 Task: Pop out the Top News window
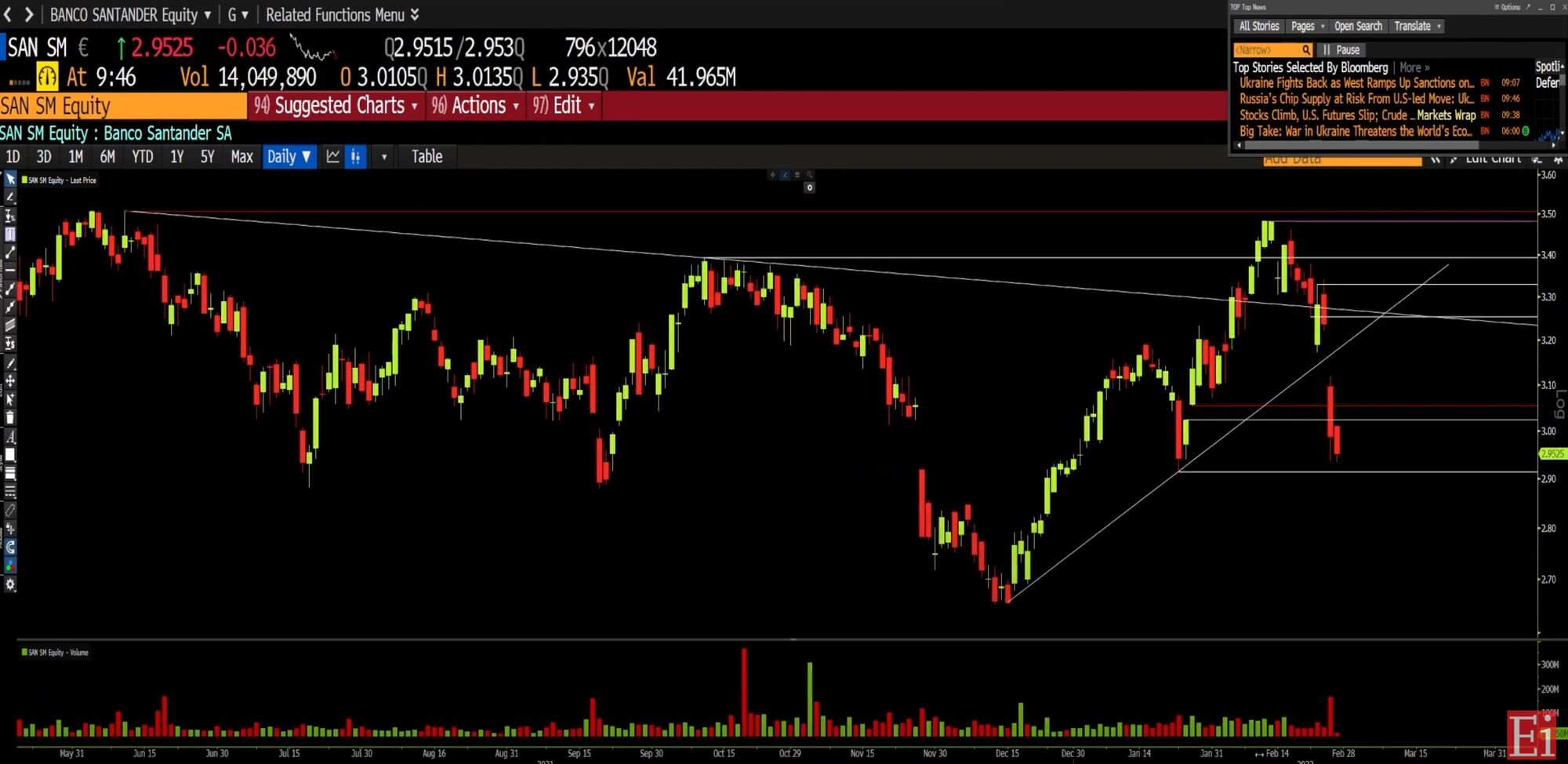point(1527,7)
